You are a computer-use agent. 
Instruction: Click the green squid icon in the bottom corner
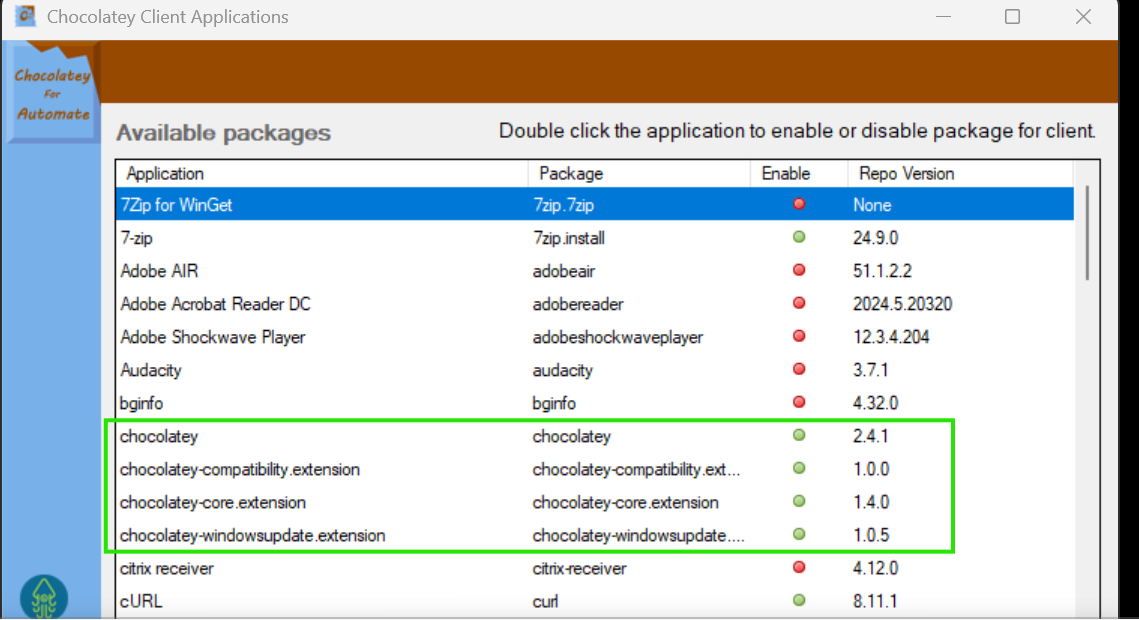pyautogui.click(x=43, y=597)
